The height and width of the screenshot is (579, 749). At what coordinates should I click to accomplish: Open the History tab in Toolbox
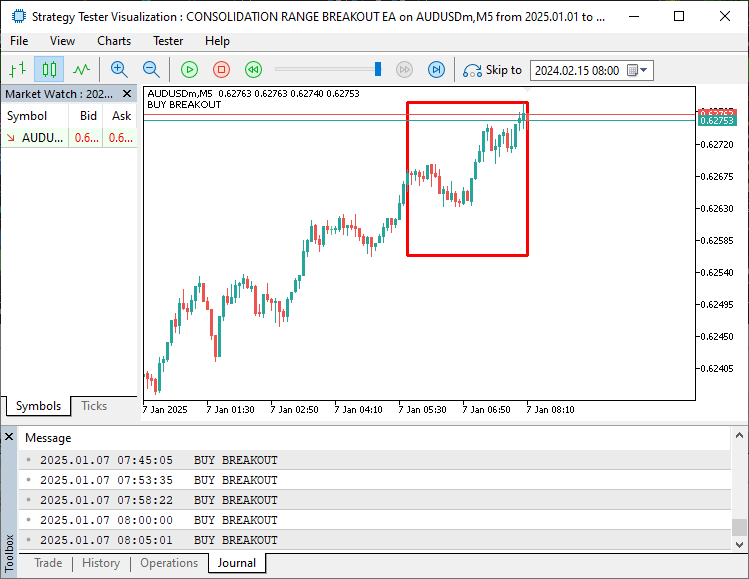(101, 563)
